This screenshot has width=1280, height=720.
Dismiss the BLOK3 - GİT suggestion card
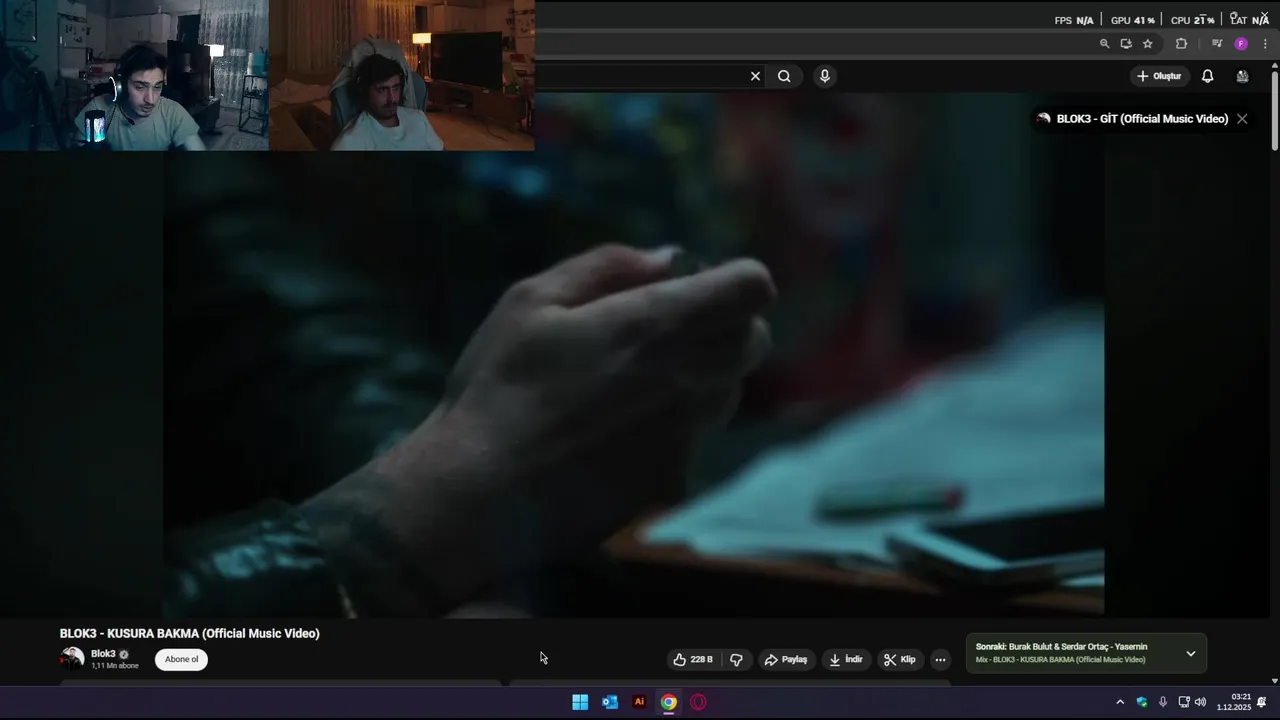(x=1242, y=119)
